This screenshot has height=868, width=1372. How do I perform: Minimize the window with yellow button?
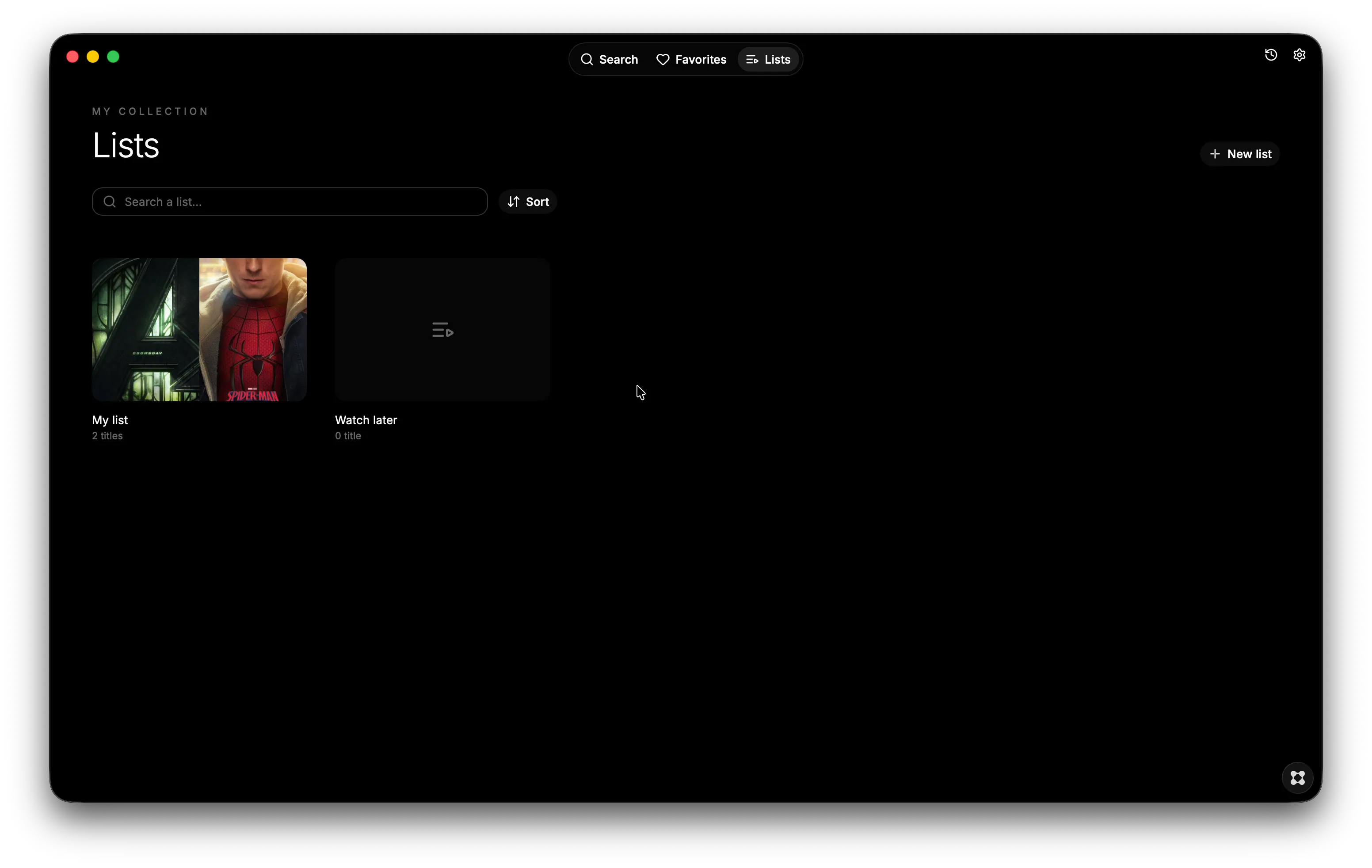coord(93,57)
